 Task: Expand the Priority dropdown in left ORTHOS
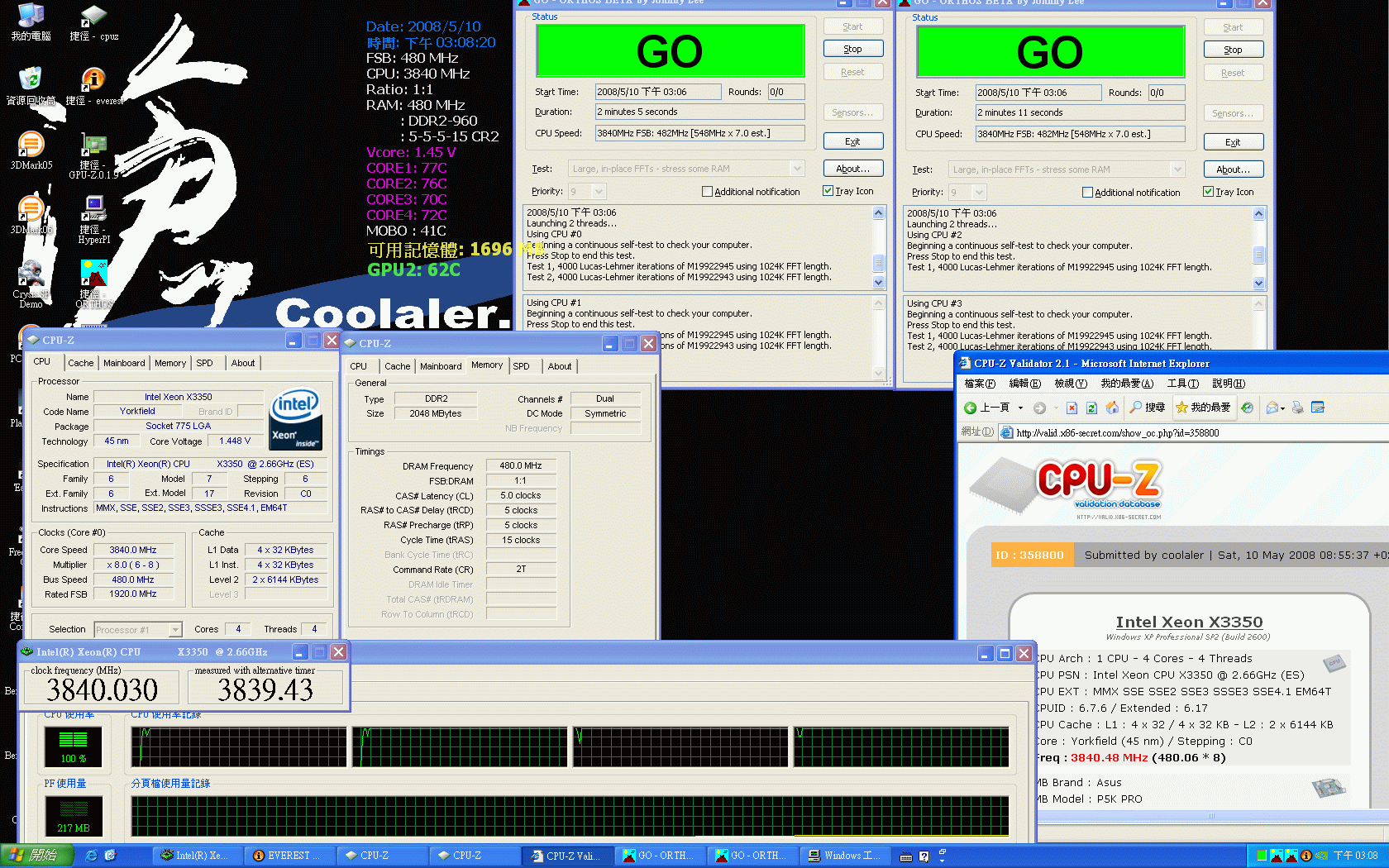coord(599,191)
